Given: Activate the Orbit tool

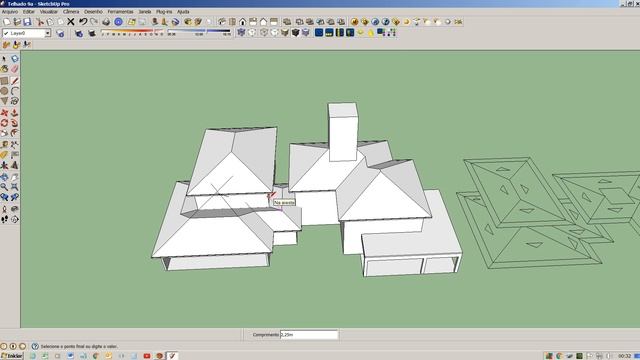Looking at the screenshot, I should pos(4,177).
